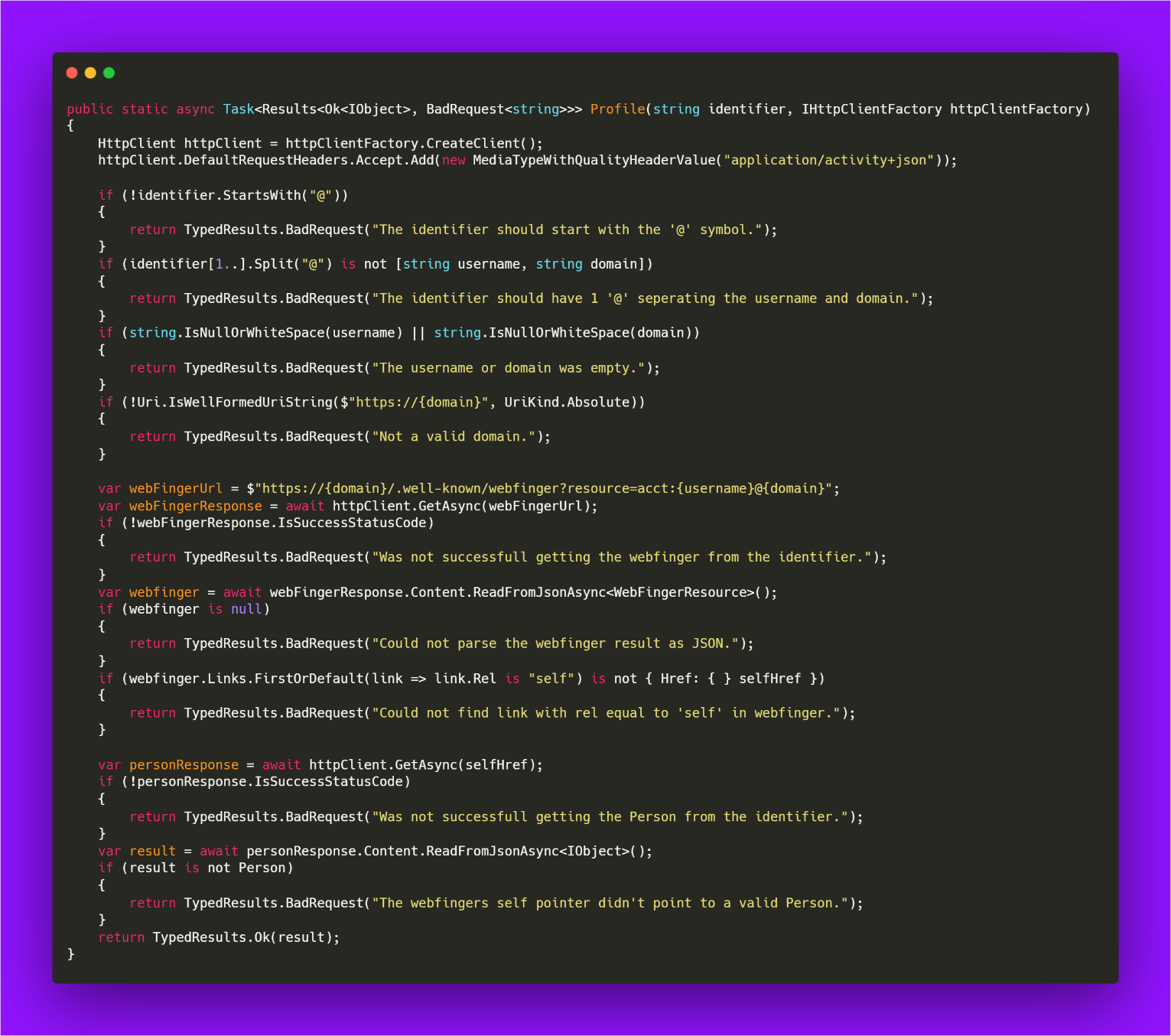
Task: Click the "Not a valid domain." string
Action: [x=454, y=437]
